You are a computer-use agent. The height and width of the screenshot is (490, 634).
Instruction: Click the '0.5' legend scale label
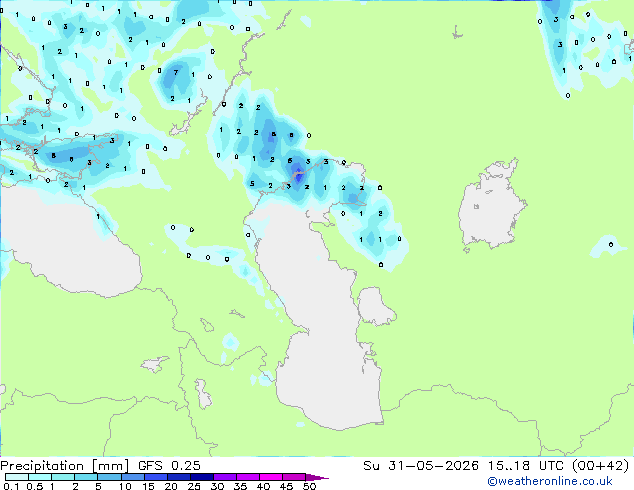pos(35,486)
